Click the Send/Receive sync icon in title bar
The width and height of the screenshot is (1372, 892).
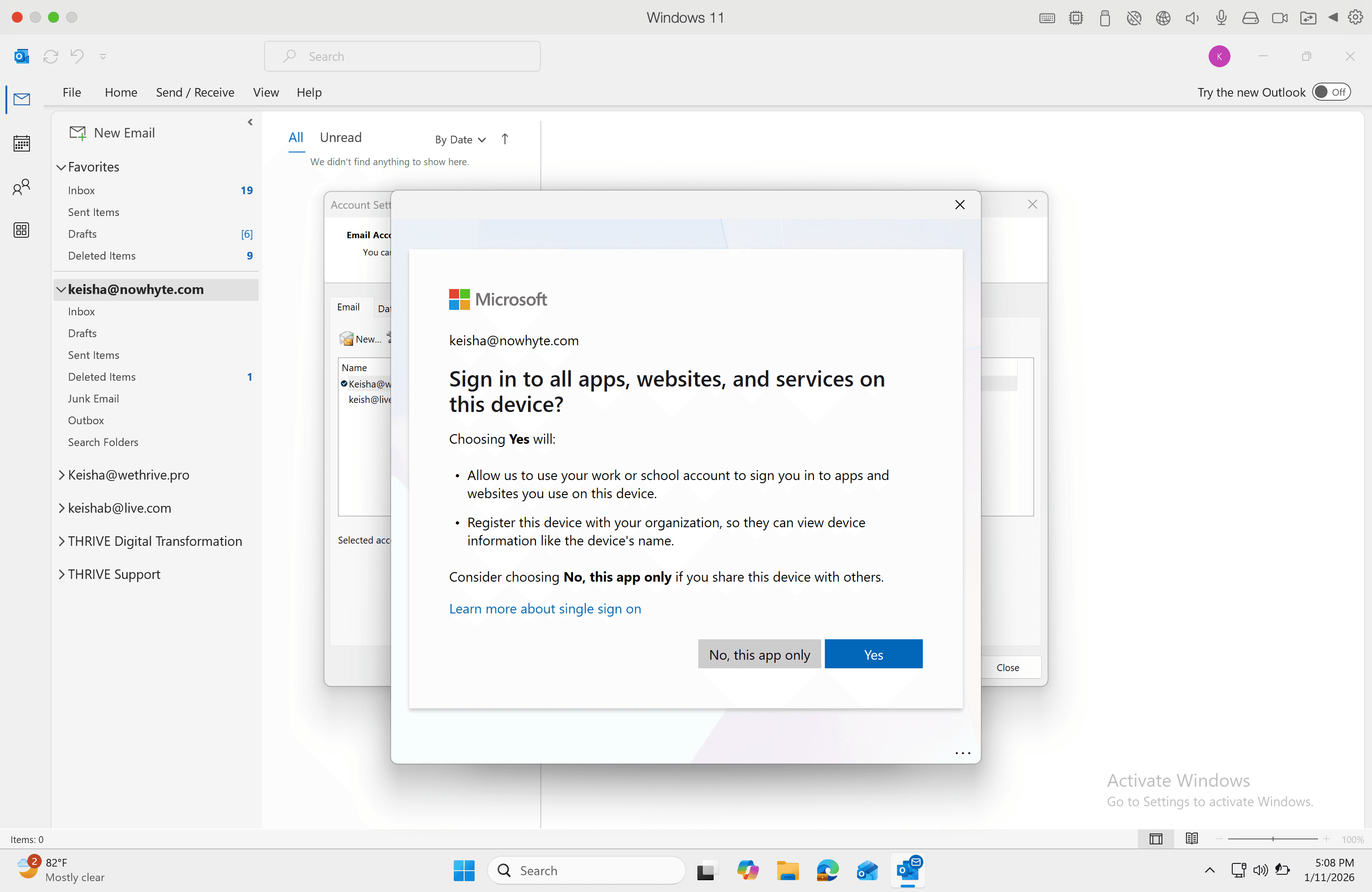pyautogui.click(x=51, y=57)
